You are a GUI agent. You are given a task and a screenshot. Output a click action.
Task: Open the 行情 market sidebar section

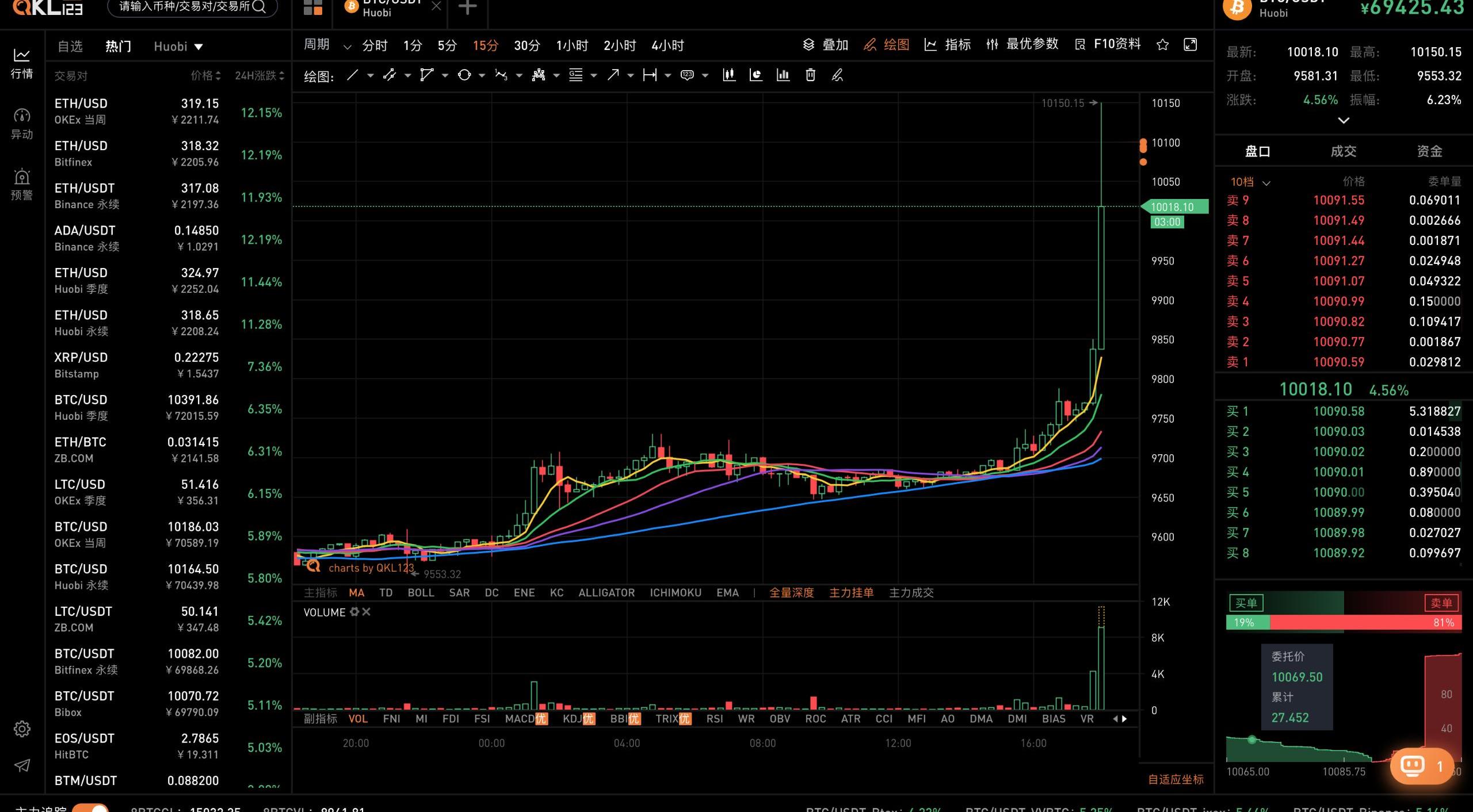click(x=22, y=63)
